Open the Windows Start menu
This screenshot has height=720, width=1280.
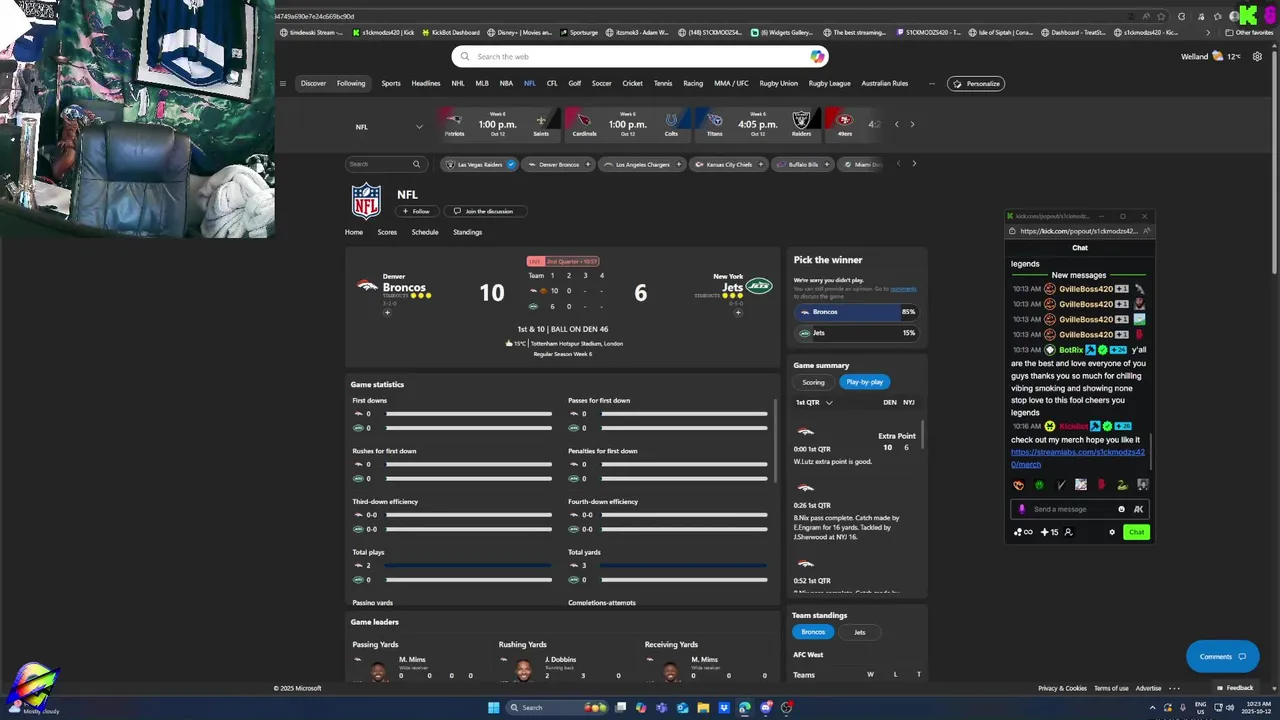(493, 707)
